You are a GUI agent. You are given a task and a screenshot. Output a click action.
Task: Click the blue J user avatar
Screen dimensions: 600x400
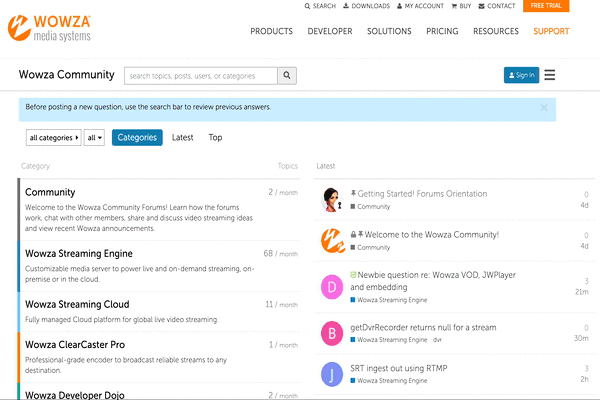point(332,374)
